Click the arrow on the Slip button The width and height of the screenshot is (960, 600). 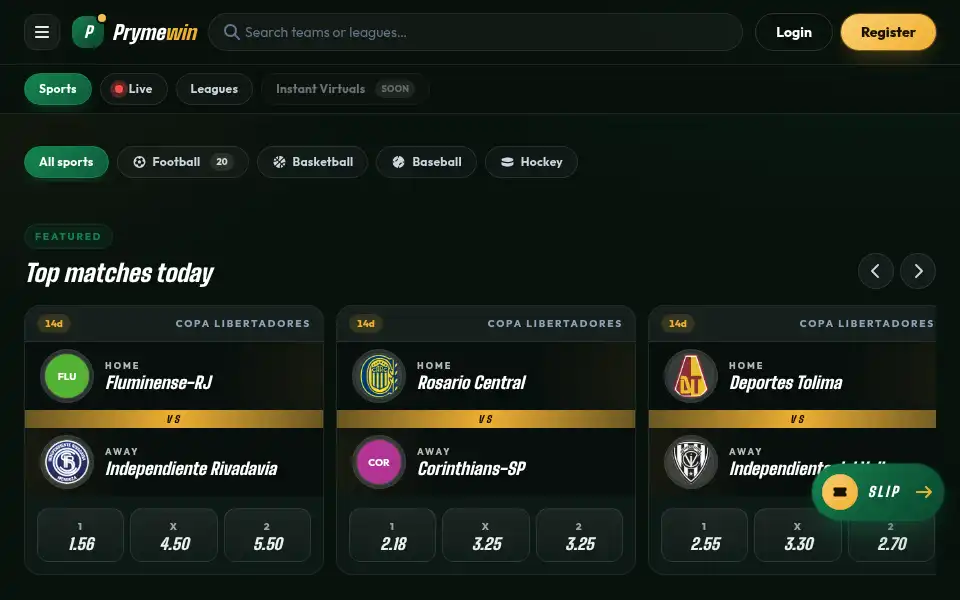924,492
